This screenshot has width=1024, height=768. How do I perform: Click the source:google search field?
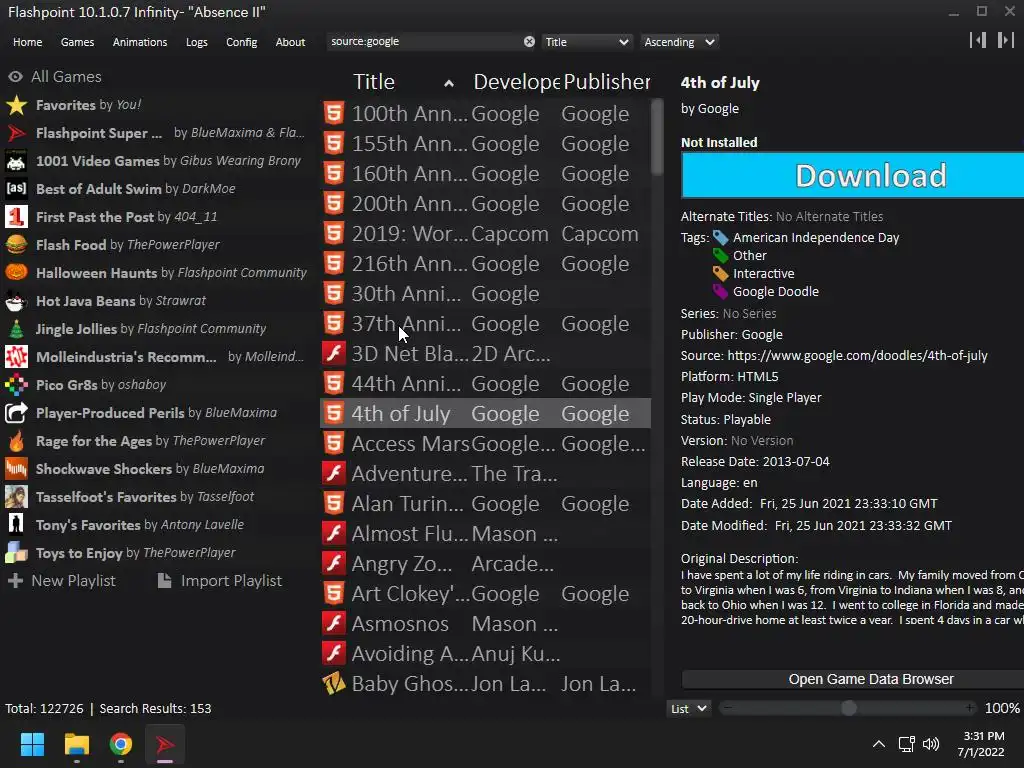pos(424,42)
